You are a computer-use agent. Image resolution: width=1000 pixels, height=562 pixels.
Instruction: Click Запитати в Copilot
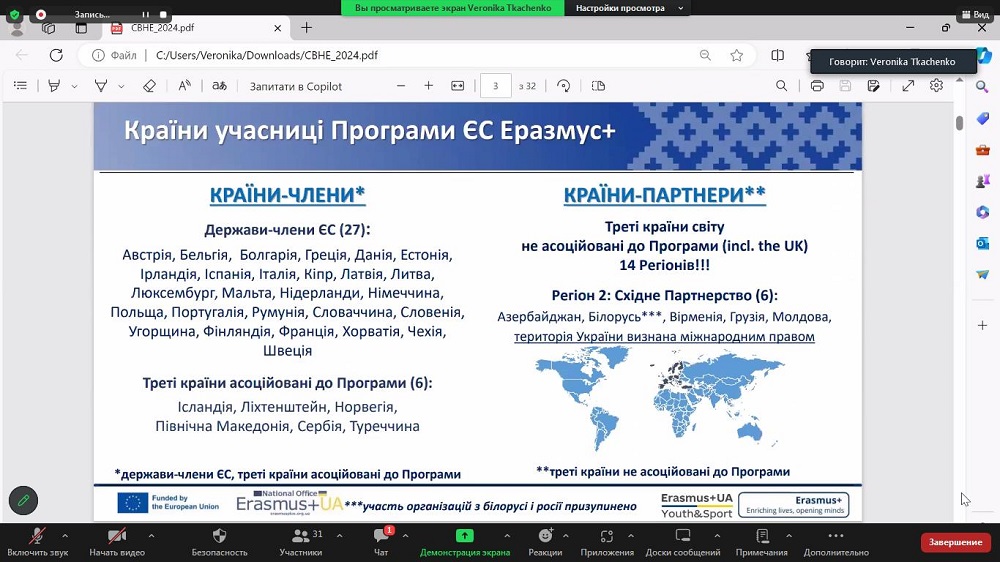tap(295, 86)
